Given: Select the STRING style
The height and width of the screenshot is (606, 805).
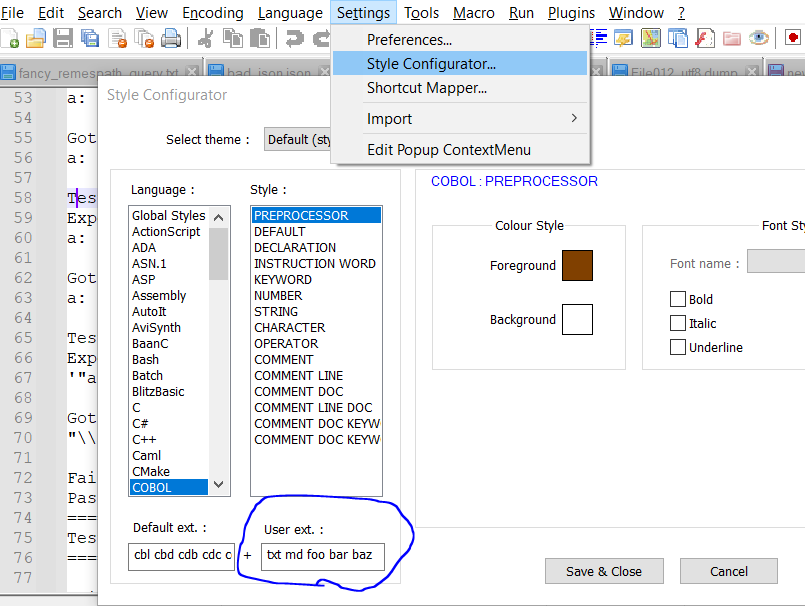Looking at the screenshot, I should coord(316,312).
